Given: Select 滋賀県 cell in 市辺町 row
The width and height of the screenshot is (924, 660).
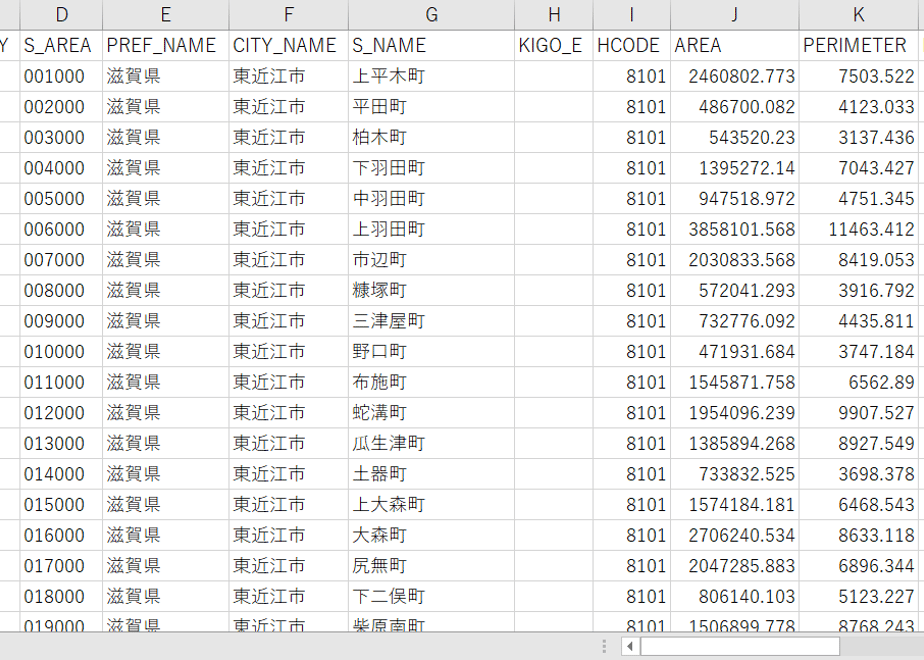Looking at the screenshot, I should tap(166, 260).
